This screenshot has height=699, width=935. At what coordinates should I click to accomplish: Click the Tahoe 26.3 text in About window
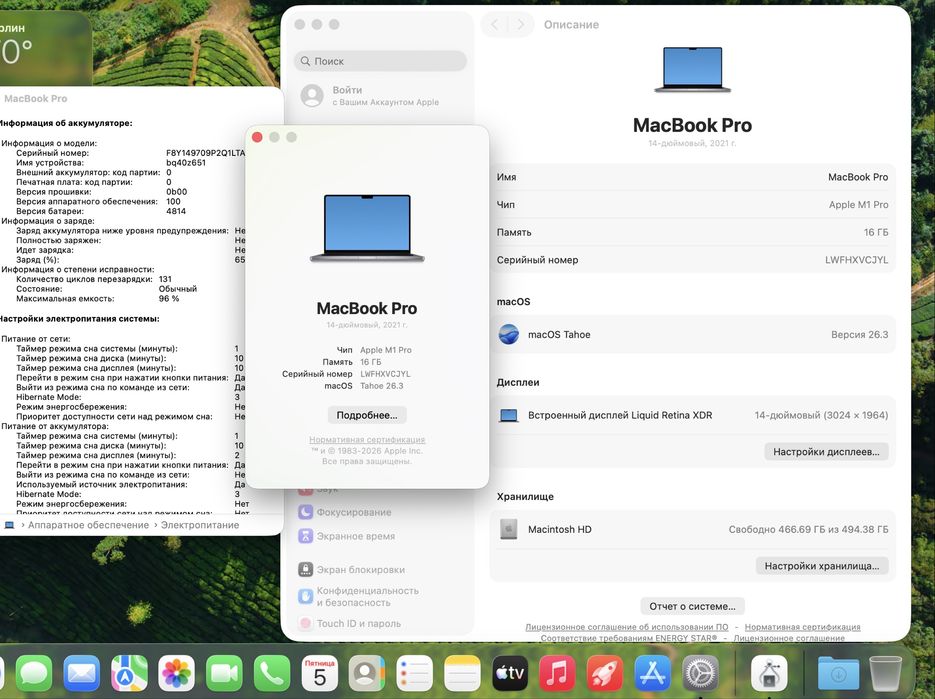click(x=382, y=386)
